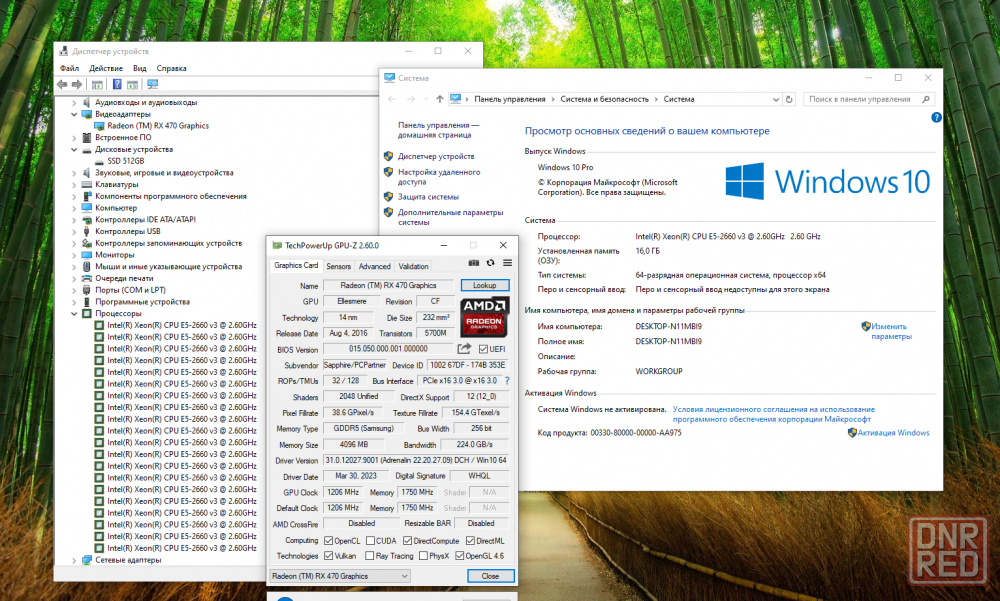Expand the Встроенное ПО tree node
Screen dimensions: 1000x601
[74, 137]
